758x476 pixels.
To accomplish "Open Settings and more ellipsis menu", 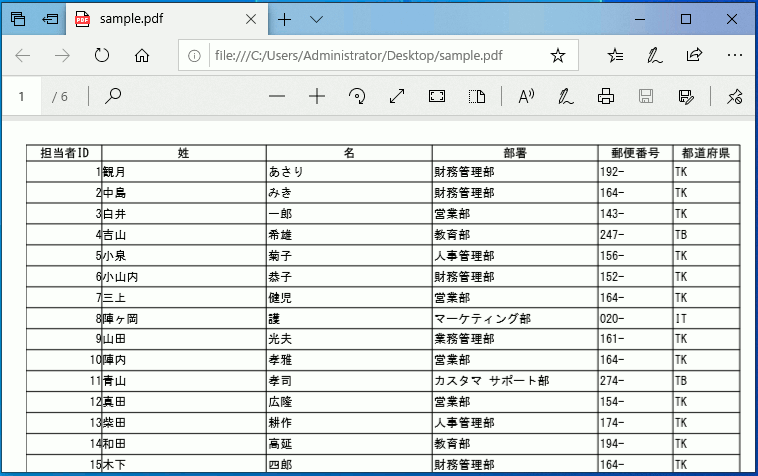I will coord(735,55).
